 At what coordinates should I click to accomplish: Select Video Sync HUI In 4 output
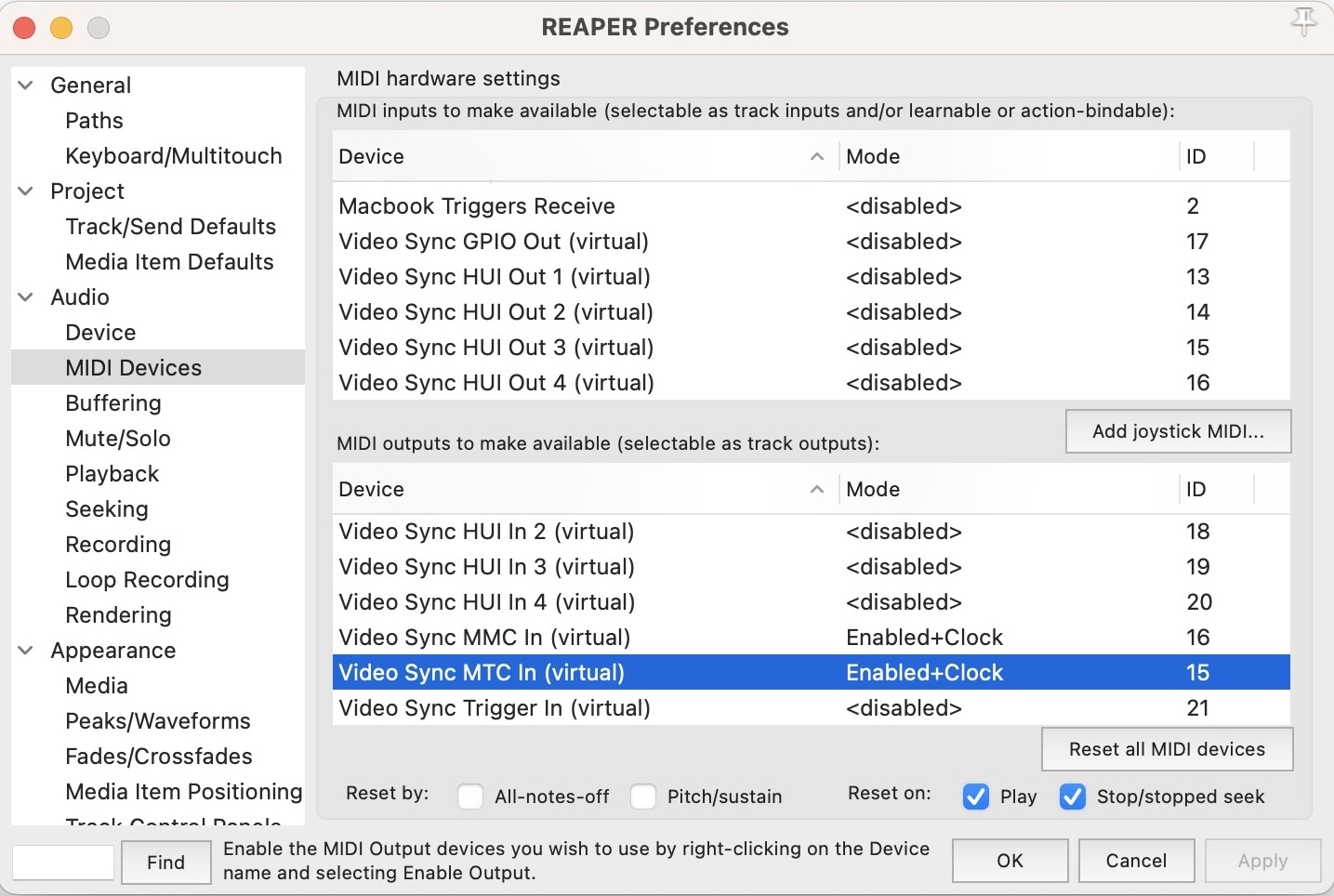coord(811,602)
